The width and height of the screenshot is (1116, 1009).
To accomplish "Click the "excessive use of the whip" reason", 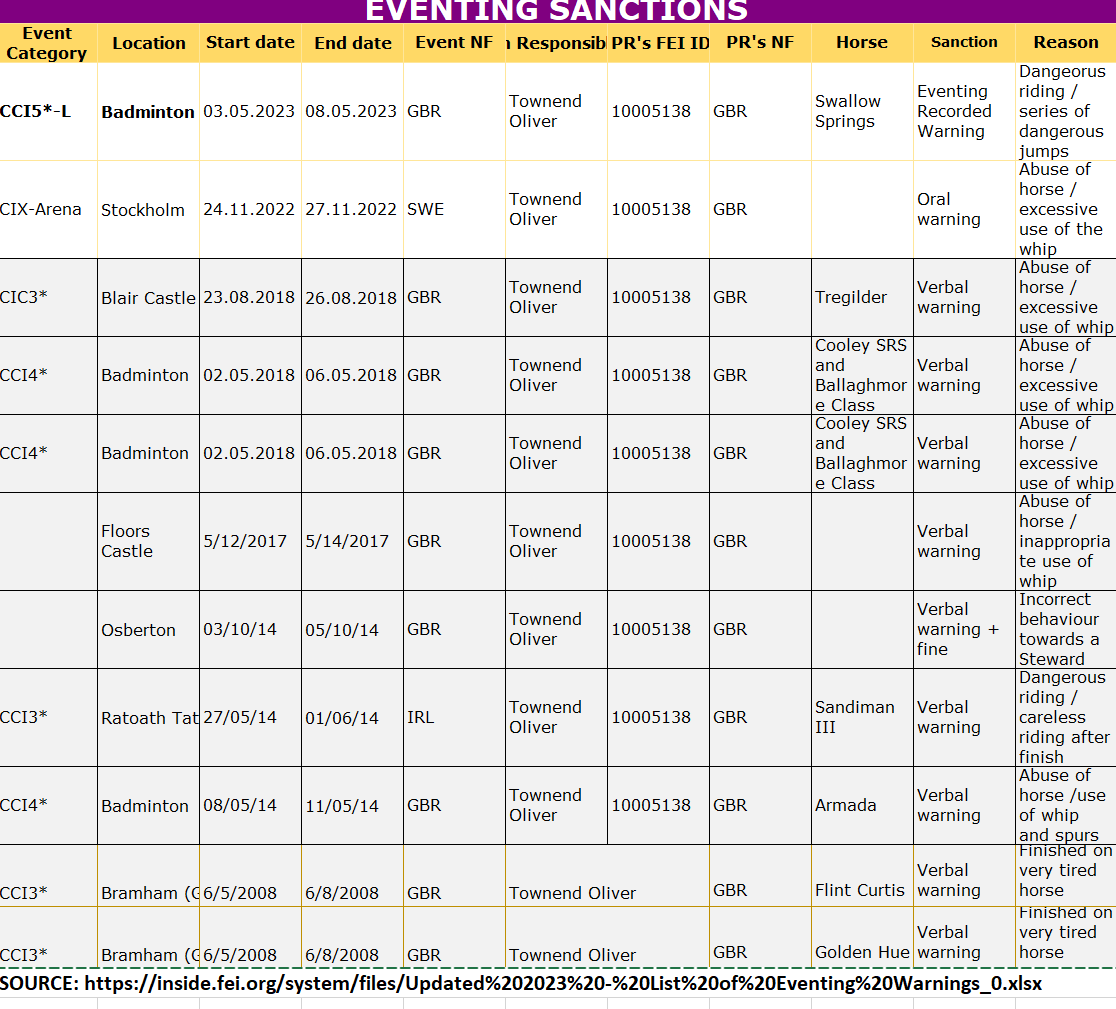I will click(x=1065, y=210).
